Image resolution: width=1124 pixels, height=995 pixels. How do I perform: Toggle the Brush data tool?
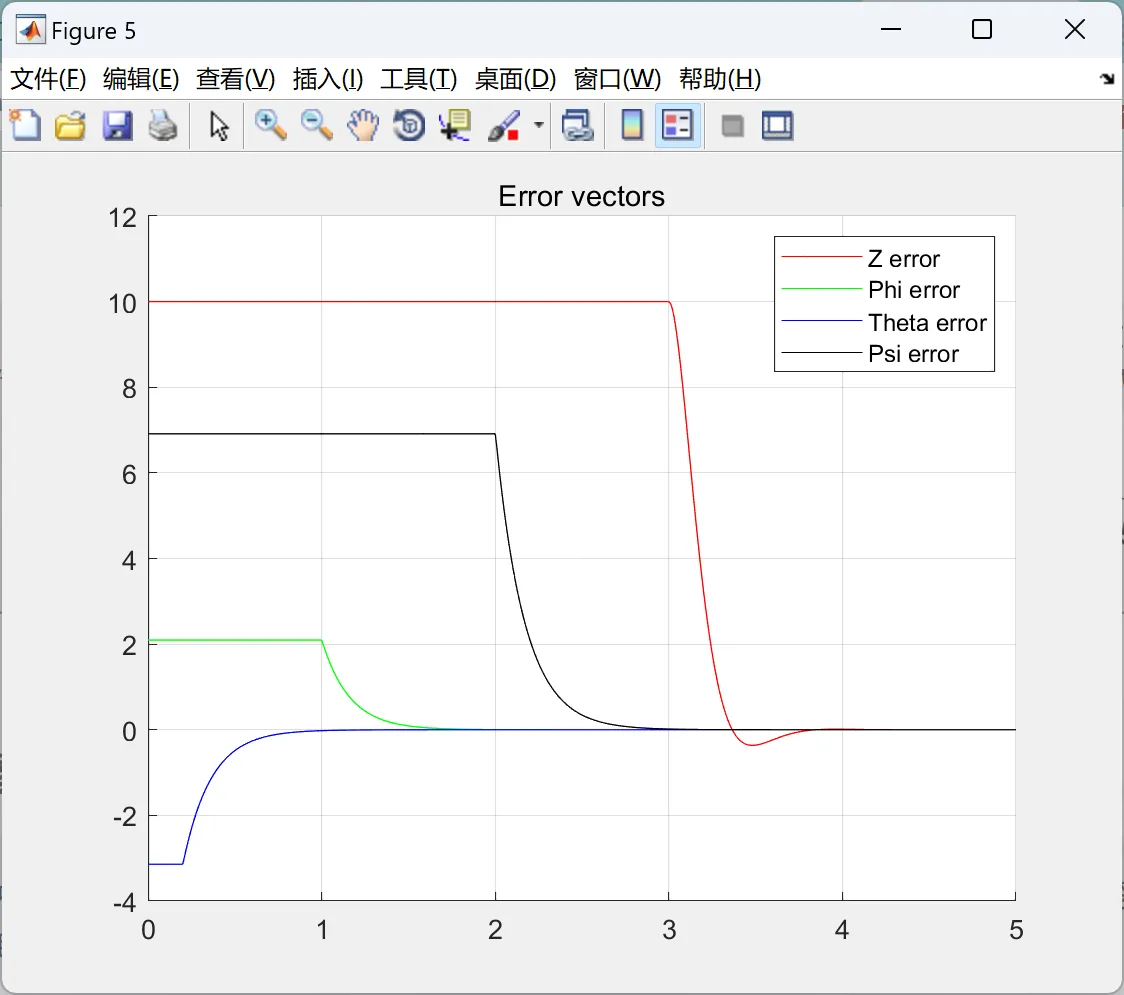pos(503,125)
